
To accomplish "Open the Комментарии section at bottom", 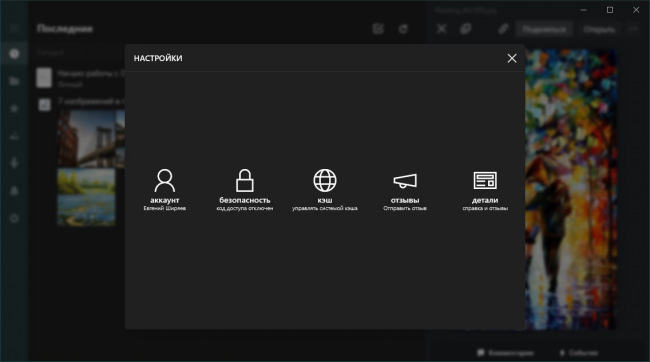I will [505, 353].
